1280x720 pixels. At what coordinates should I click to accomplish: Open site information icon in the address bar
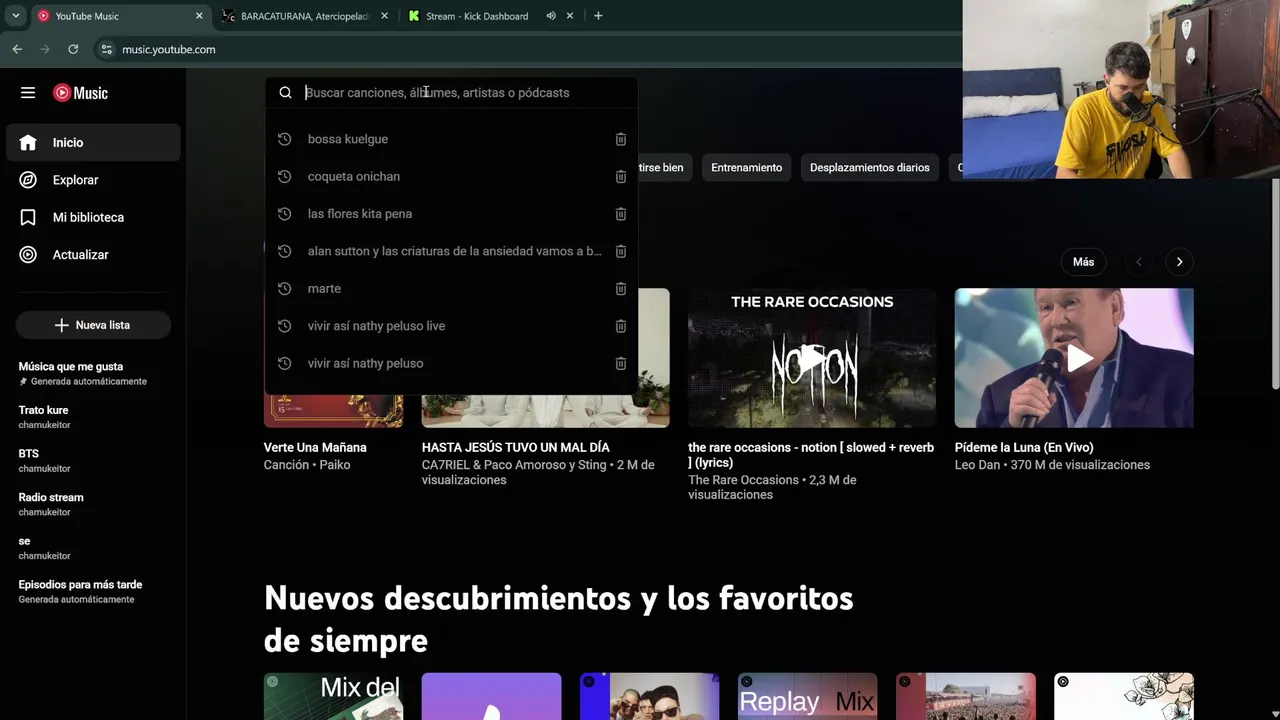107,49
